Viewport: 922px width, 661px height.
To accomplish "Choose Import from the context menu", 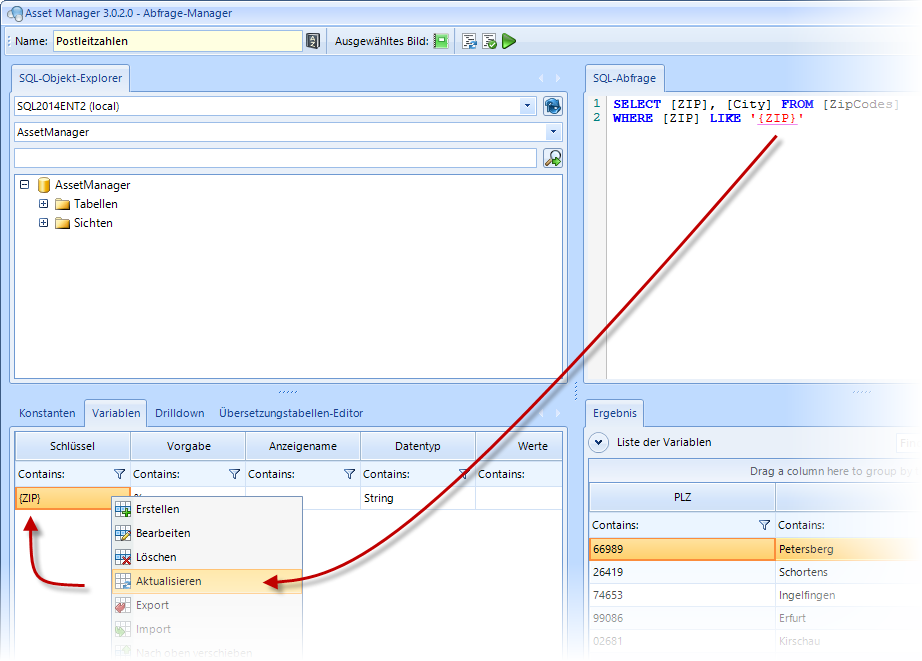I will click(x=207, y=629).
